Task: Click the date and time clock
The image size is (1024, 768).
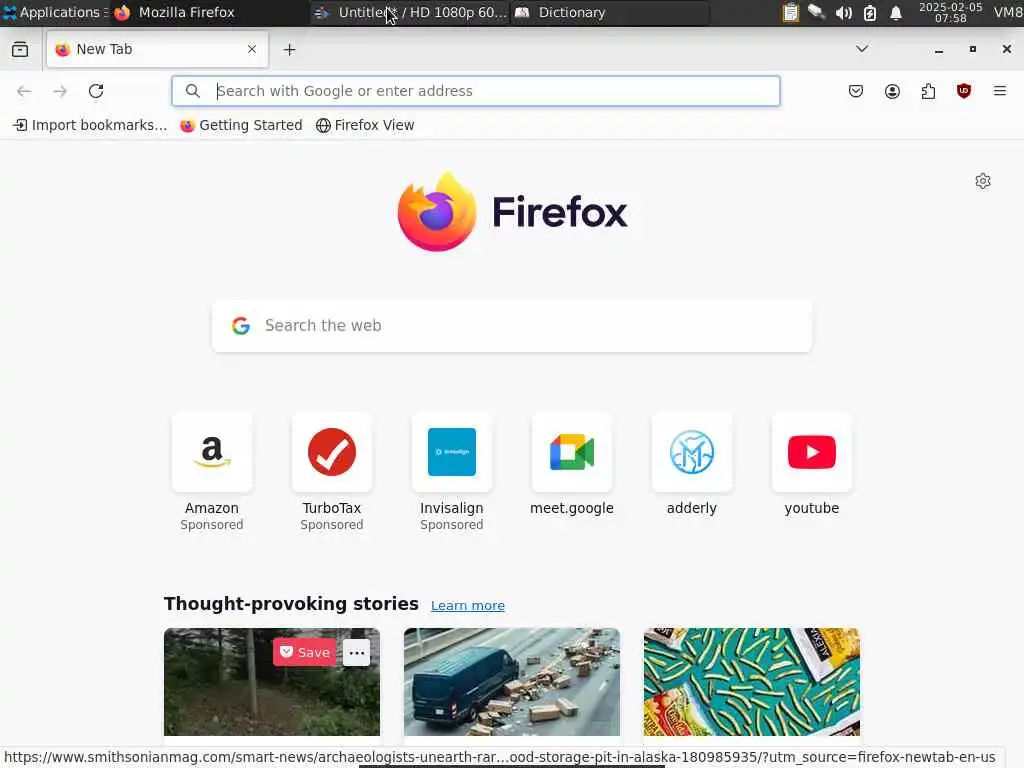Action: pos(950,12)
